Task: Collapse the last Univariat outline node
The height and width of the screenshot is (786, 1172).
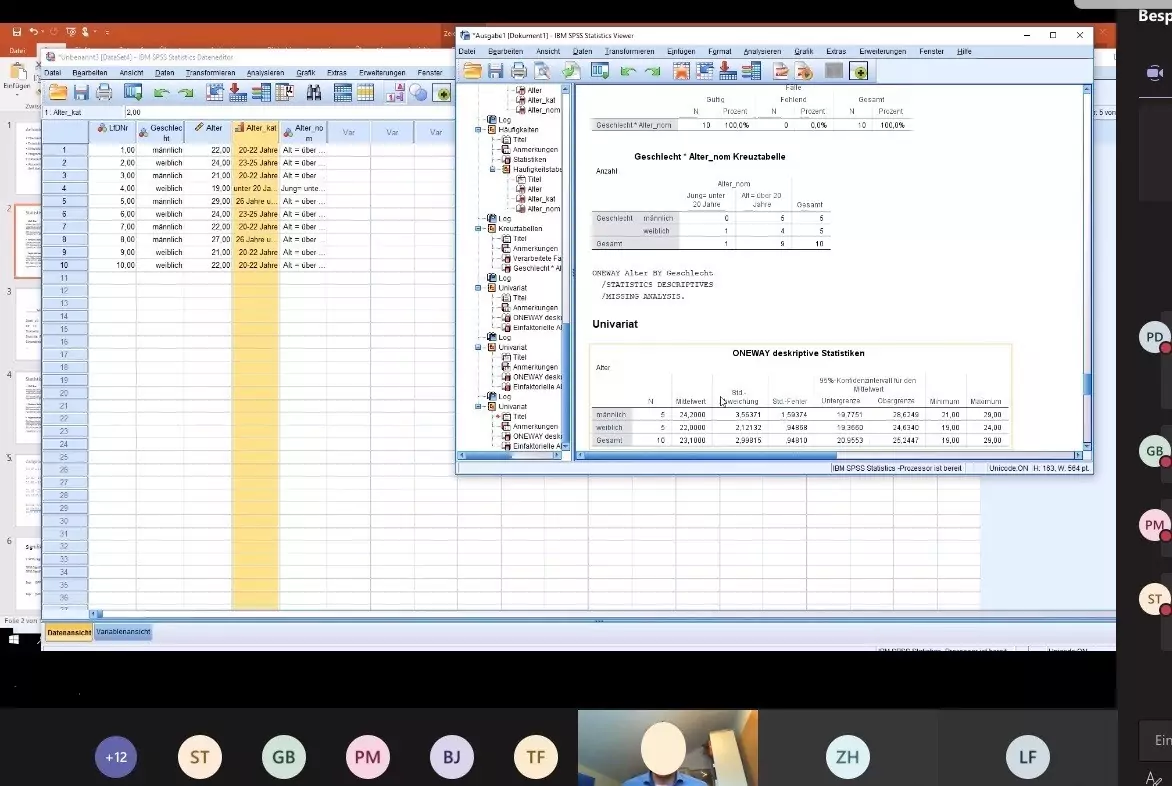Action: click(479, 407)
